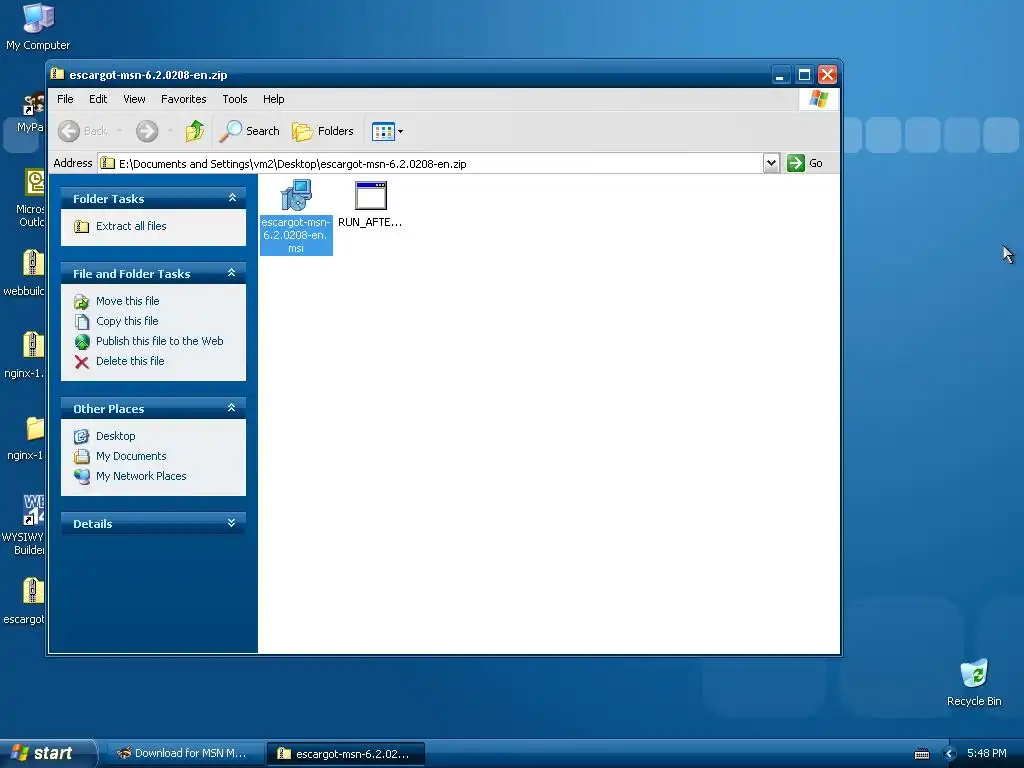1024x768 pixels.
Task: Open the Forward history dropdown arrow
Action: (x=170, y=131)
